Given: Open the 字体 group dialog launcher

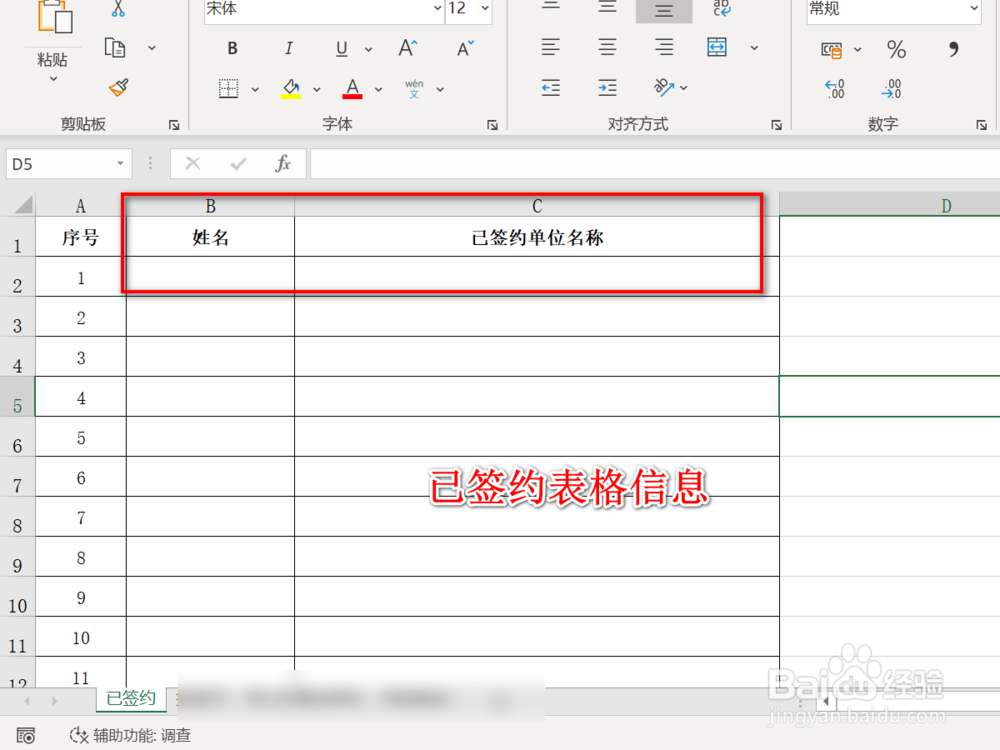Looking at the screenshot, I should (492, 124).
